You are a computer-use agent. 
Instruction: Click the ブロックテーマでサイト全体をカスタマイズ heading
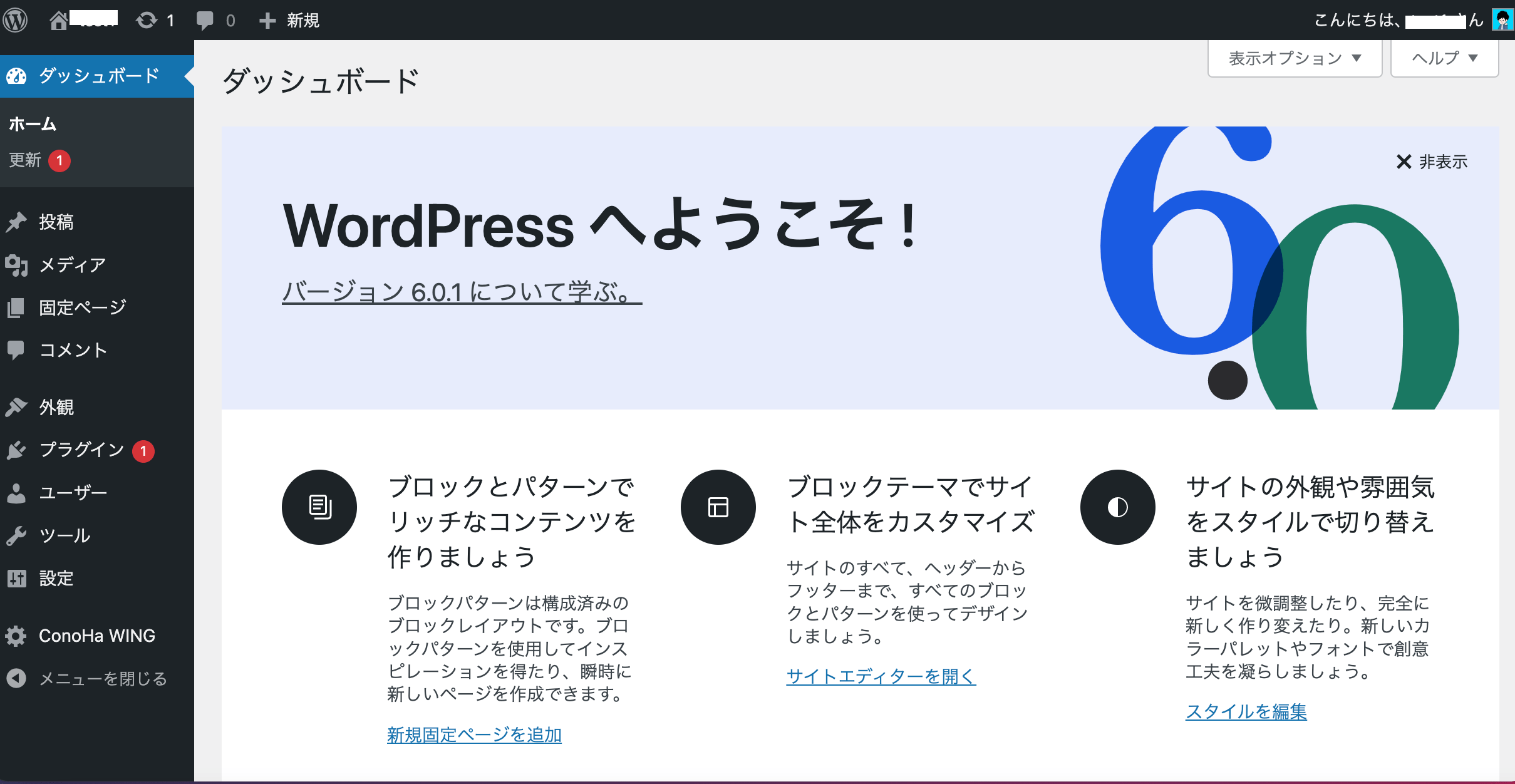[x=911, y=504]
